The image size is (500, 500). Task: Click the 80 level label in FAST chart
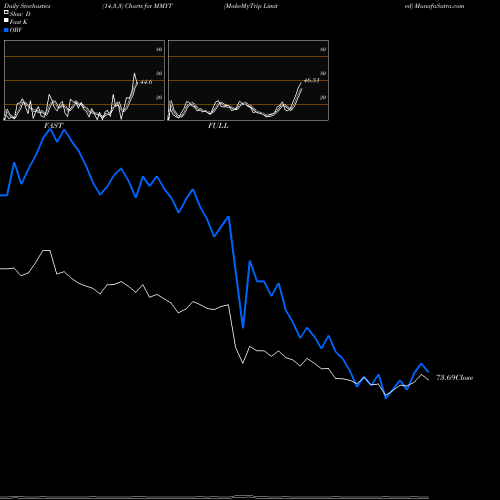click(x=159, y=49)
